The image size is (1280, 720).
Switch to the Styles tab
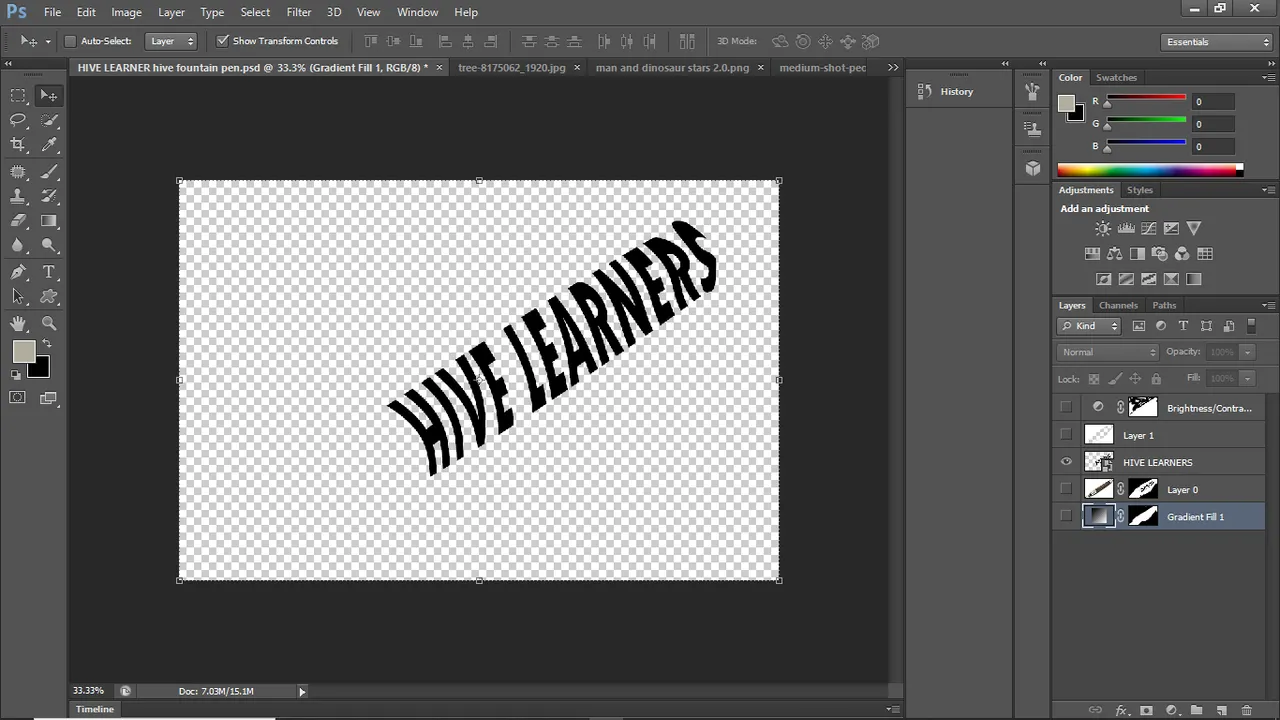click(1140, 190)
